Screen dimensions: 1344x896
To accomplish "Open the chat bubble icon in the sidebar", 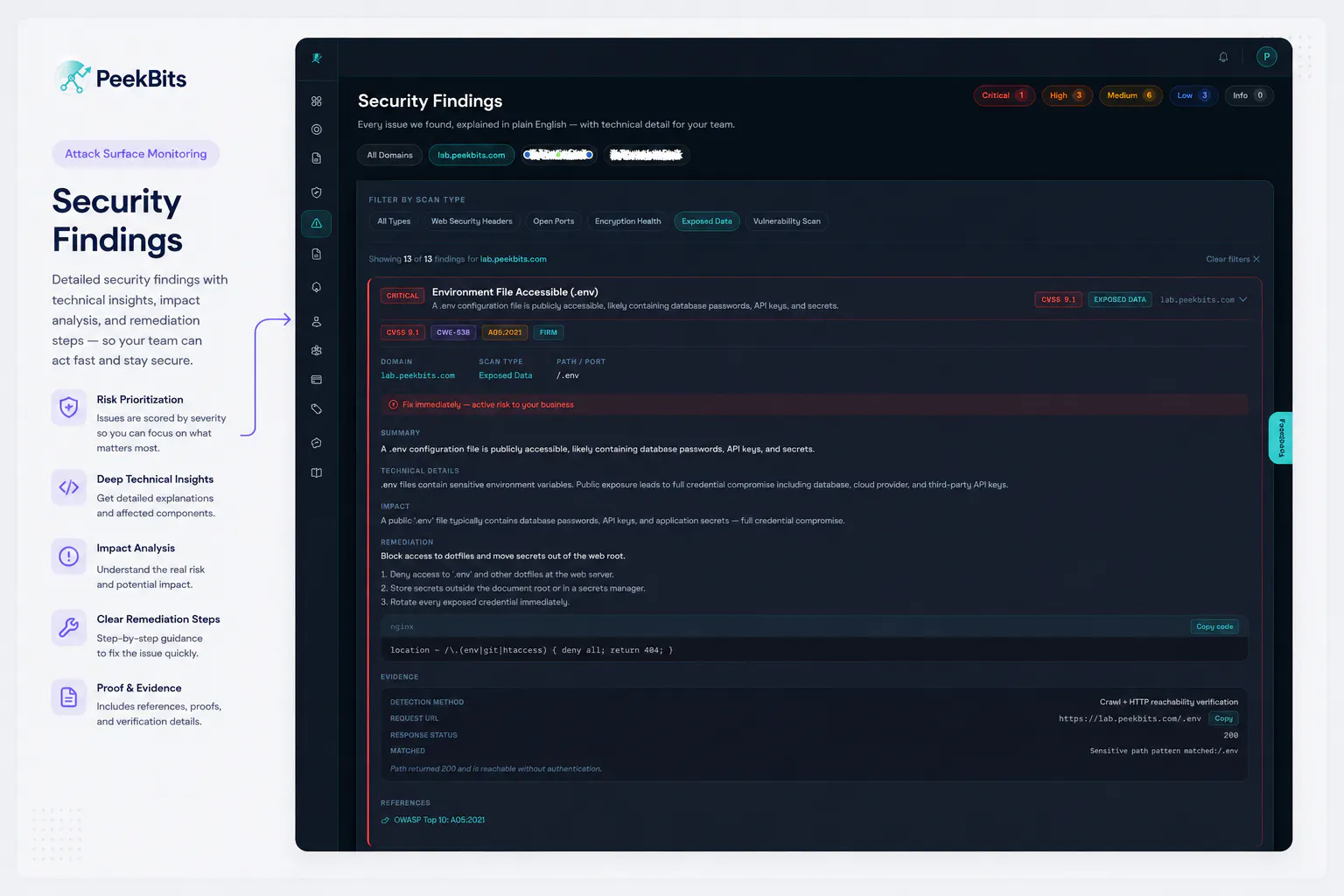I will [x=317, y=443].
